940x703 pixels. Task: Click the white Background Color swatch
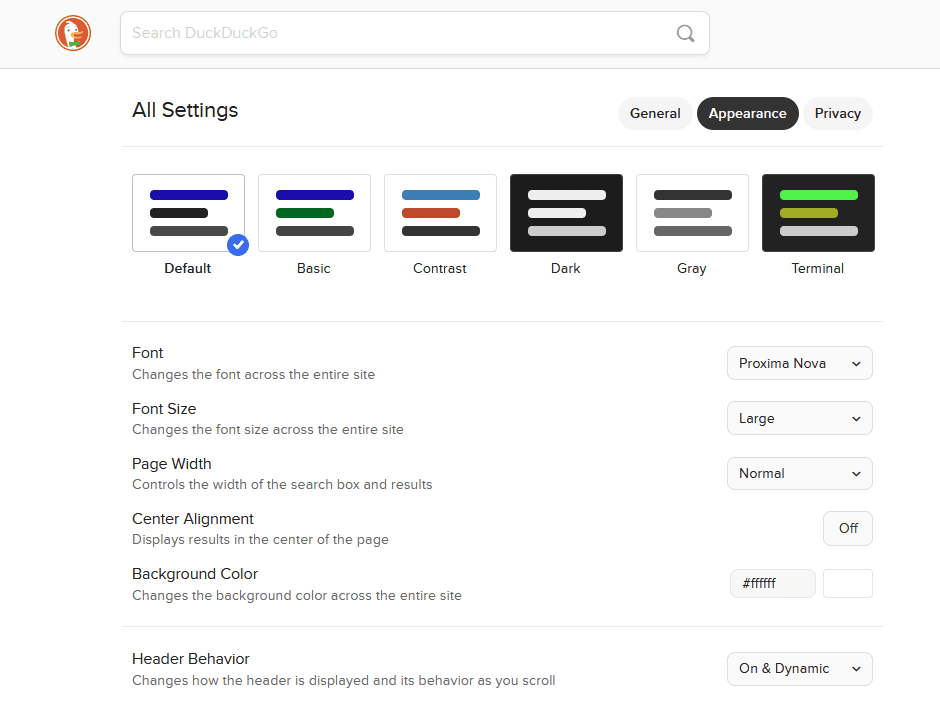click(x=847, y=583)
